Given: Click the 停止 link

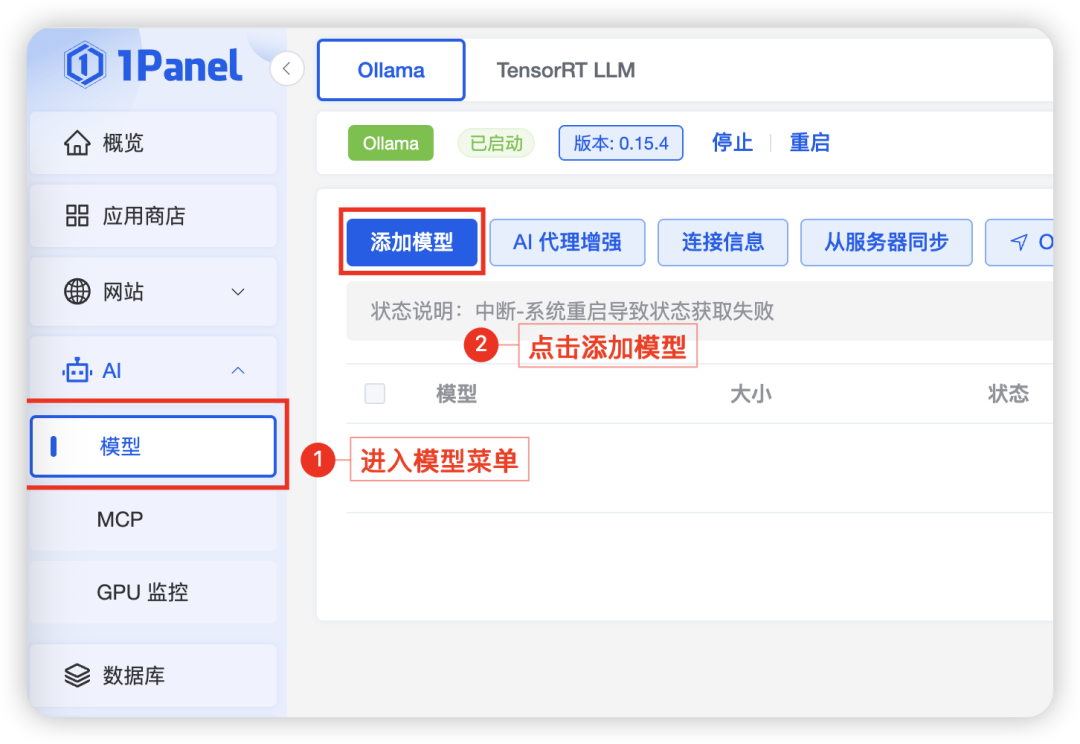Looking at the screenshot, I should click(732, 143).
